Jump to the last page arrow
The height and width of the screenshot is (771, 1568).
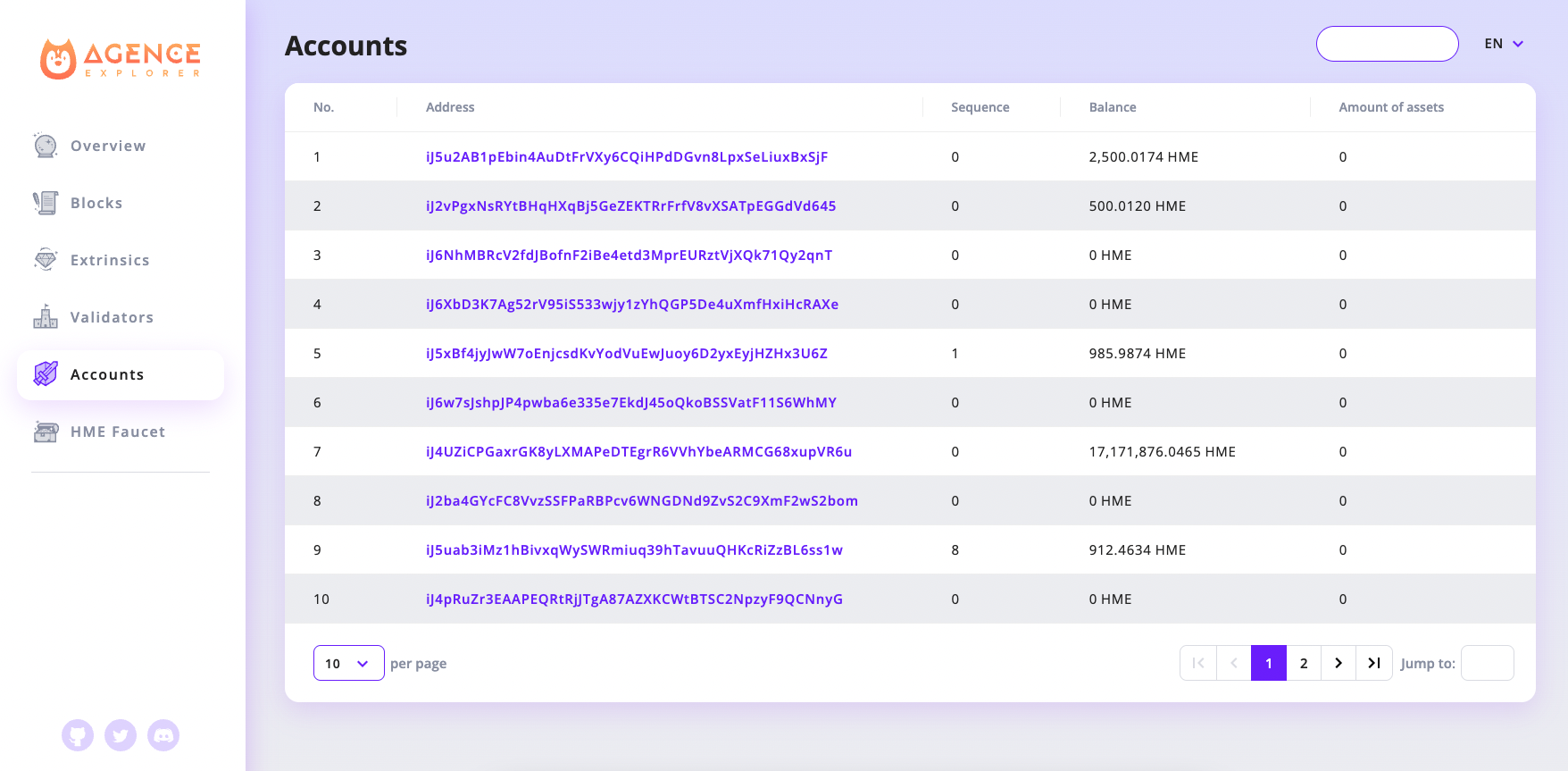tap(1374, 663)
